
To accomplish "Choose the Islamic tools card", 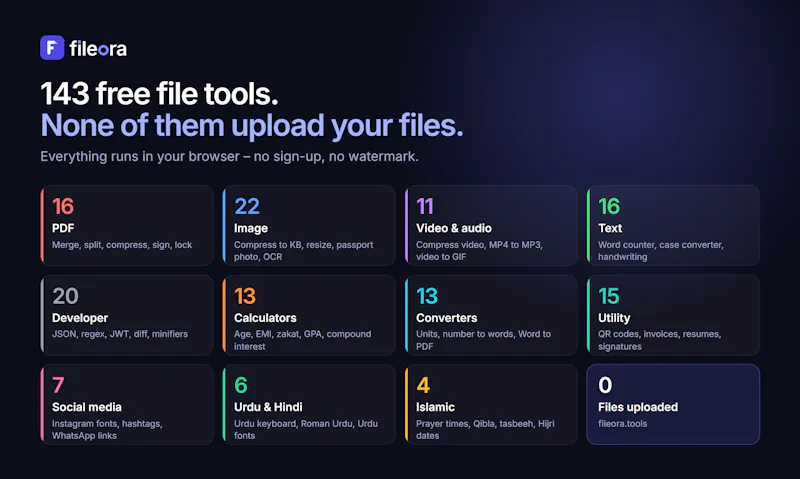I will click(491, 405).
